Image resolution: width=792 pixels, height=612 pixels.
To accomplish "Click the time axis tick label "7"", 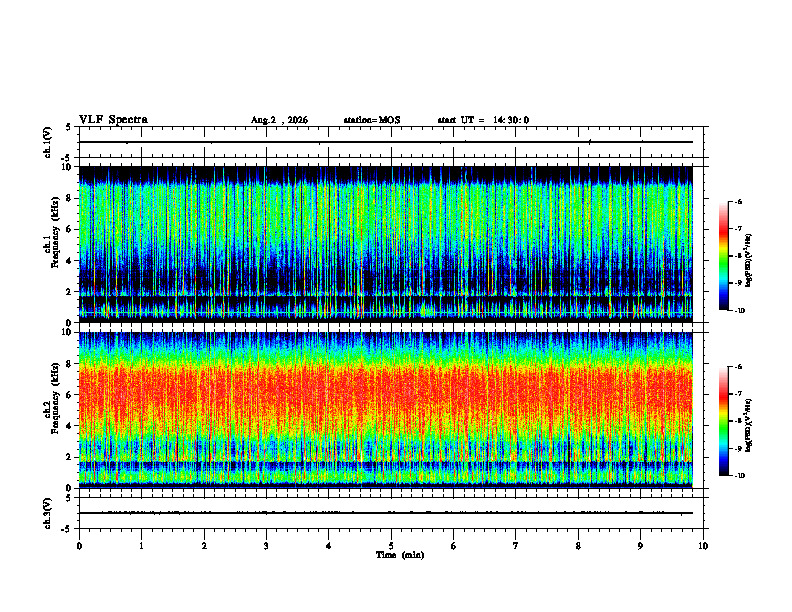I will (x=516, y=546).
